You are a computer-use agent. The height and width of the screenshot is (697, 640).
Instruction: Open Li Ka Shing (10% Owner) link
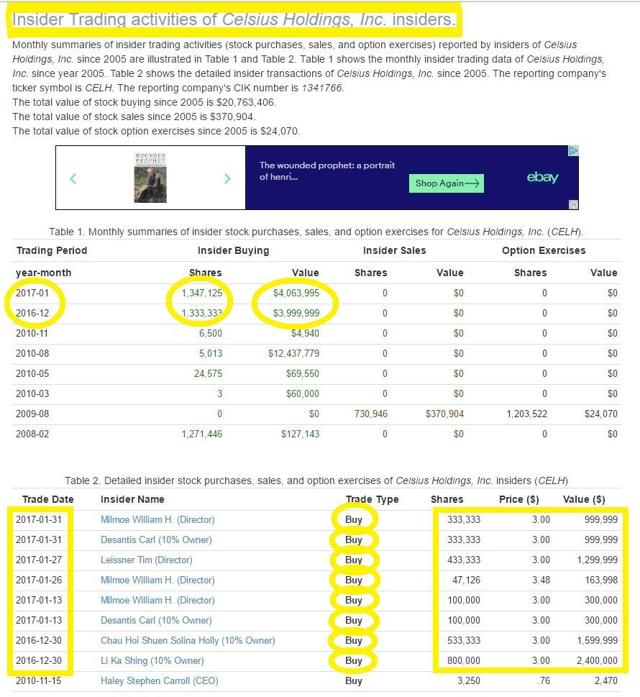click(x=152, y=661)
